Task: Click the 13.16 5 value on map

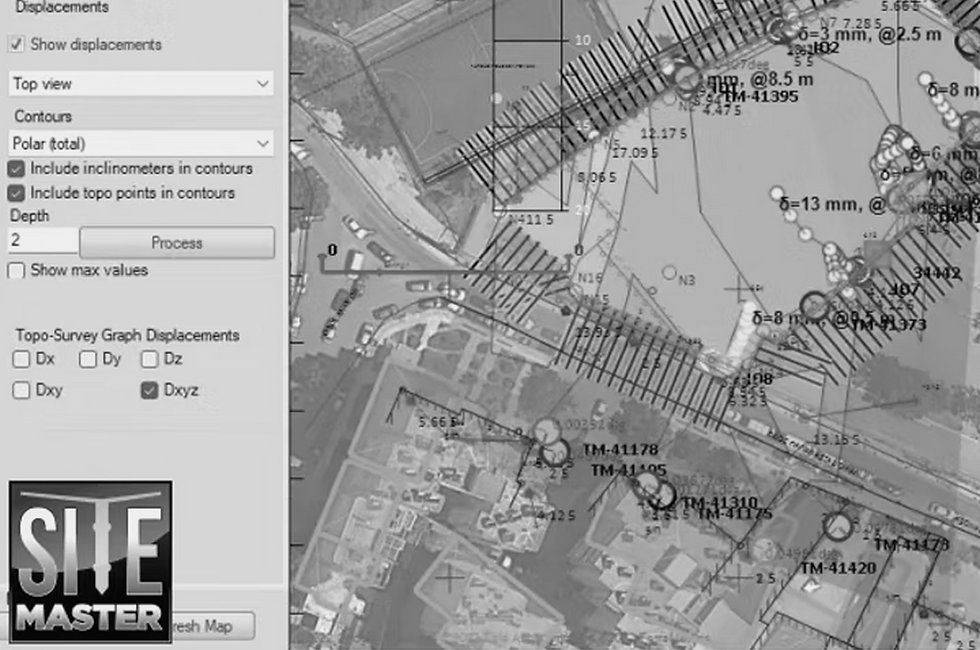Action: coord(836,440)
